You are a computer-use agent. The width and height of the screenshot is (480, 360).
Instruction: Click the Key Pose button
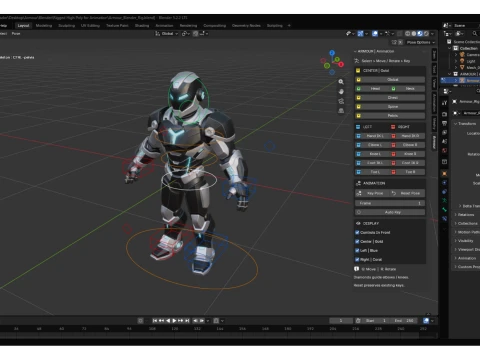(372, 193)
